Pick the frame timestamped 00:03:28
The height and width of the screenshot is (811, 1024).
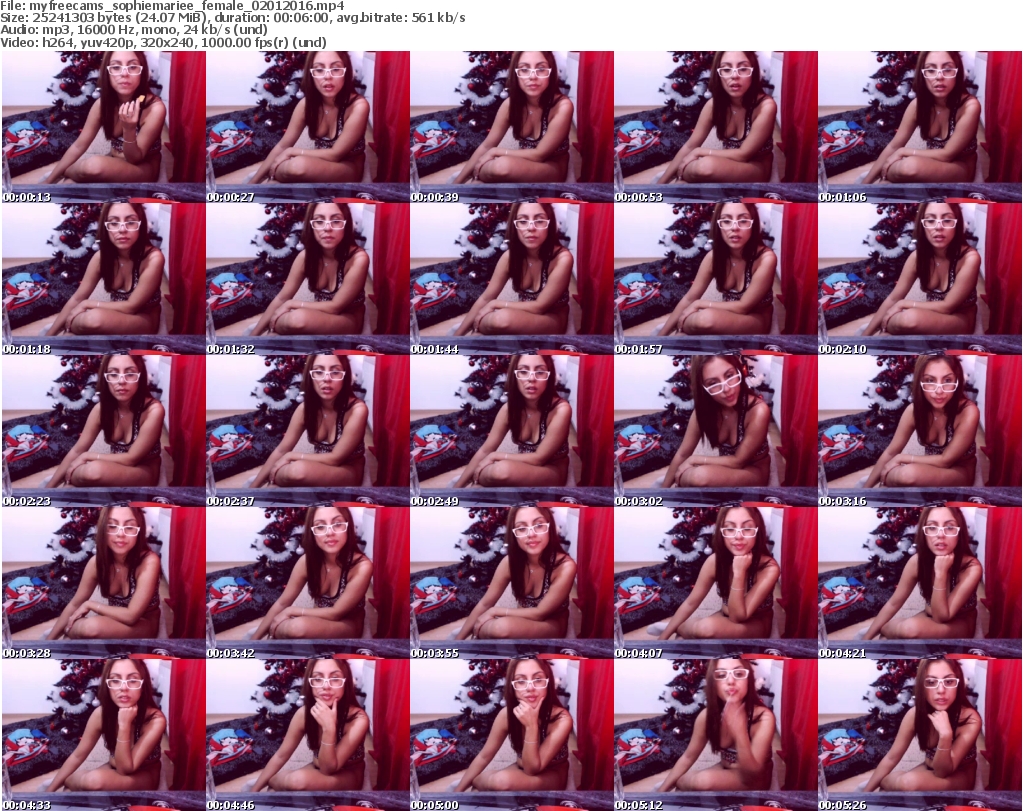(x=104, y=584)
